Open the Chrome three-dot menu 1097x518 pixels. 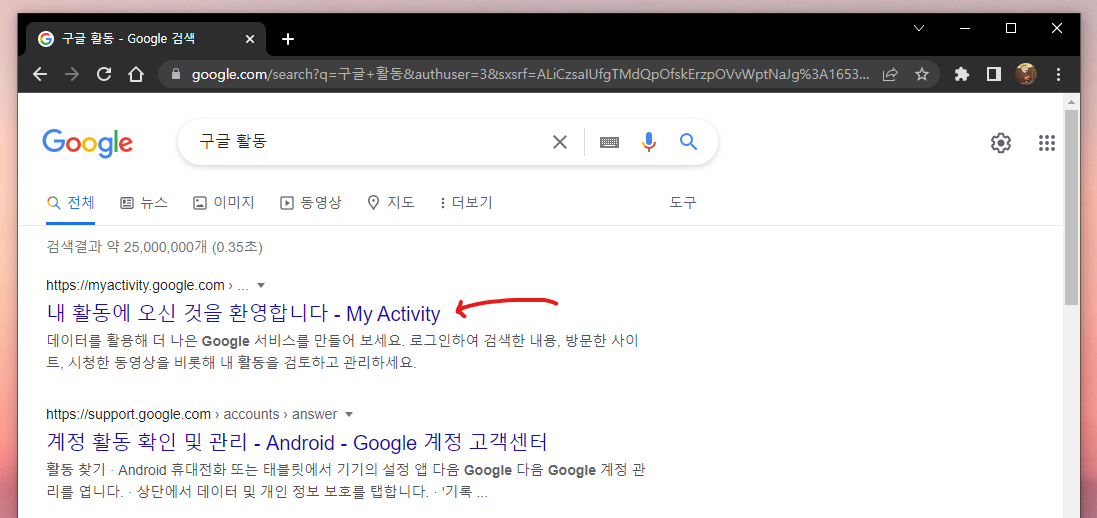pos(1058,74)
